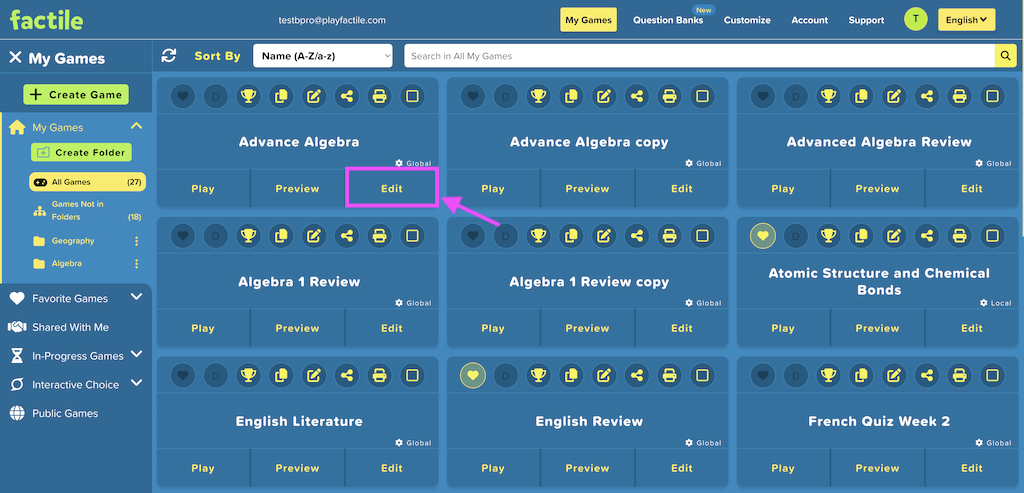Tick the selection checkbox on Advance Algebra
The image size is (1024, 493).
pos(412,96)
